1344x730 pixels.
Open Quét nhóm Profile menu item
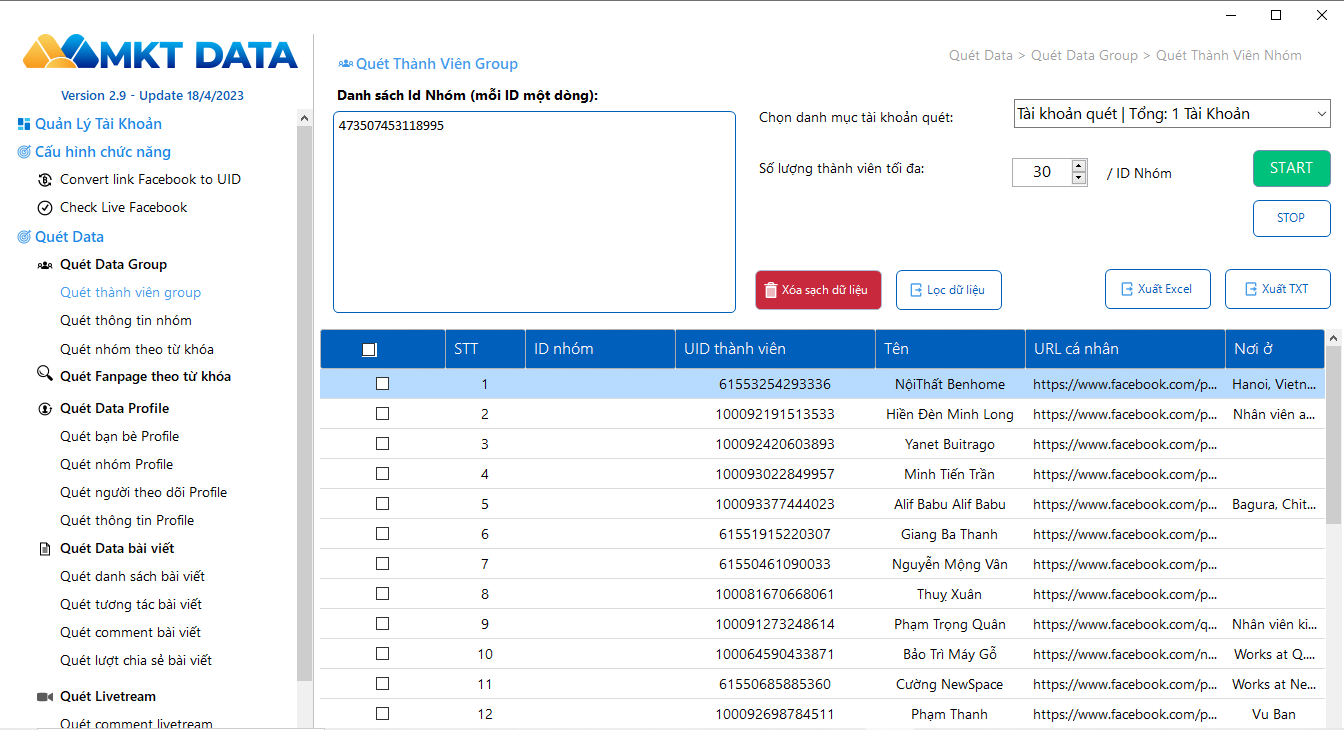[117, 465]
